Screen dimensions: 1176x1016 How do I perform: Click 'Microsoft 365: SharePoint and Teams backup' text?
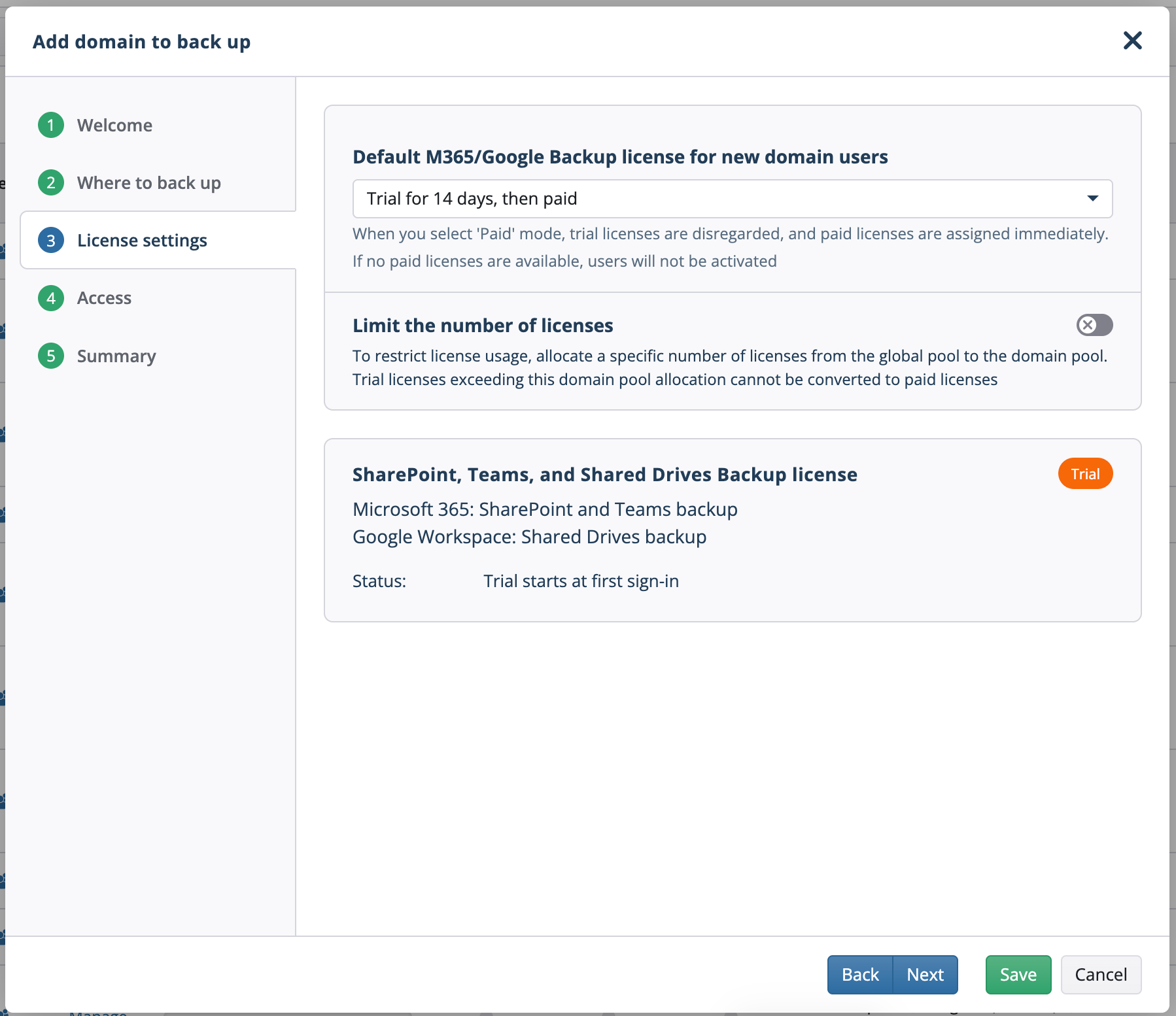[x=545, y=509]
